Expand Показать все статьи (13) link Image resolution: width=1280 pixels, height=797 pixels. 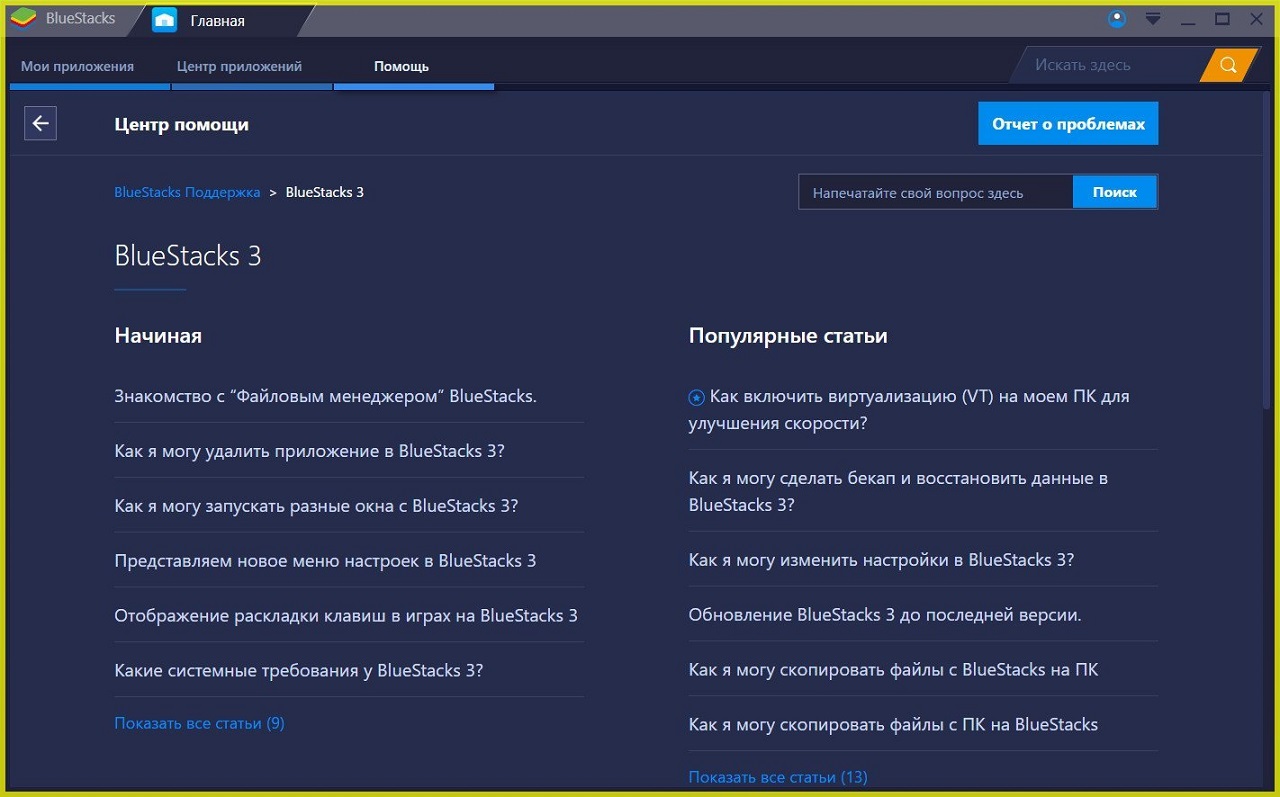click(777, 777)
